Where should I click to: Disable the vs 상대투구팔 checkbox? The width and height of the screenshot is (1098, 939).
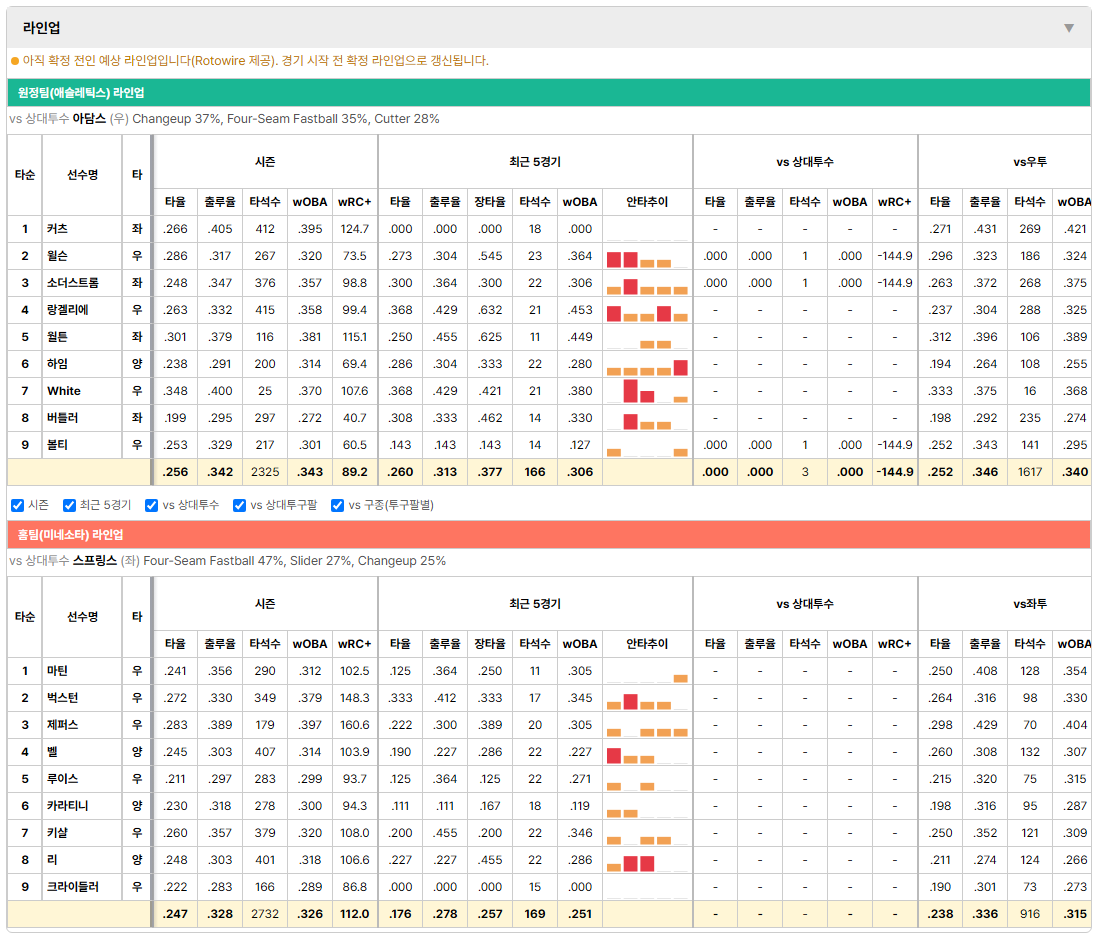pos(239,506)
